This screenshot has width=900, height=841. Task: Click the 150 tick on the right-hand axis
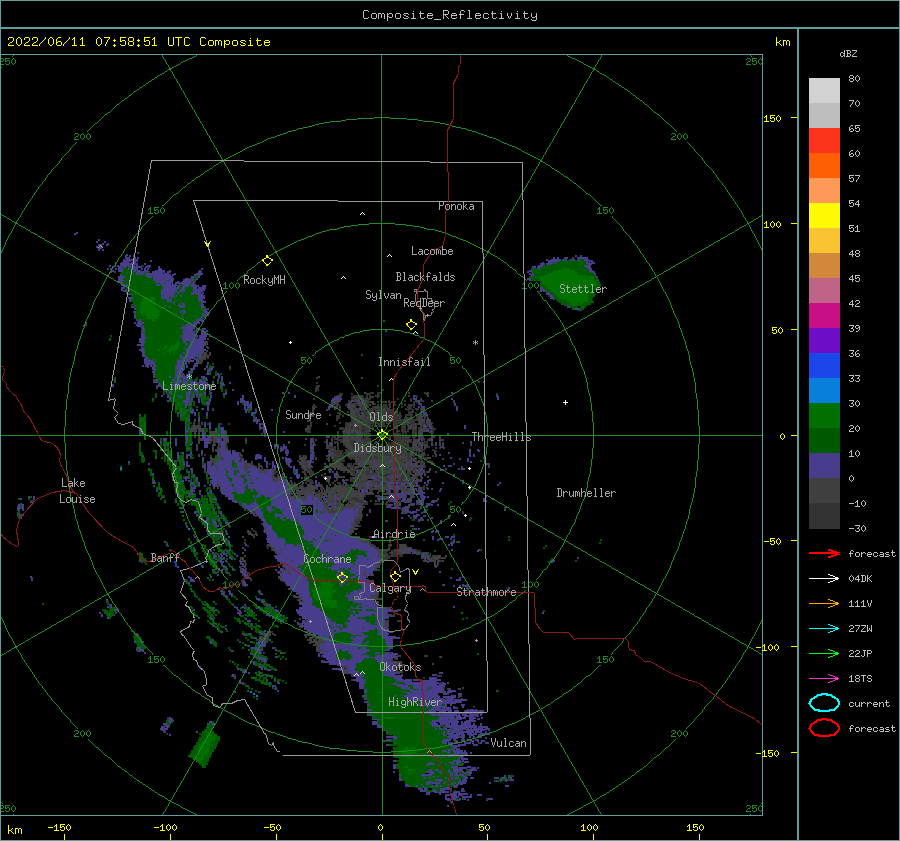(772, 118)
